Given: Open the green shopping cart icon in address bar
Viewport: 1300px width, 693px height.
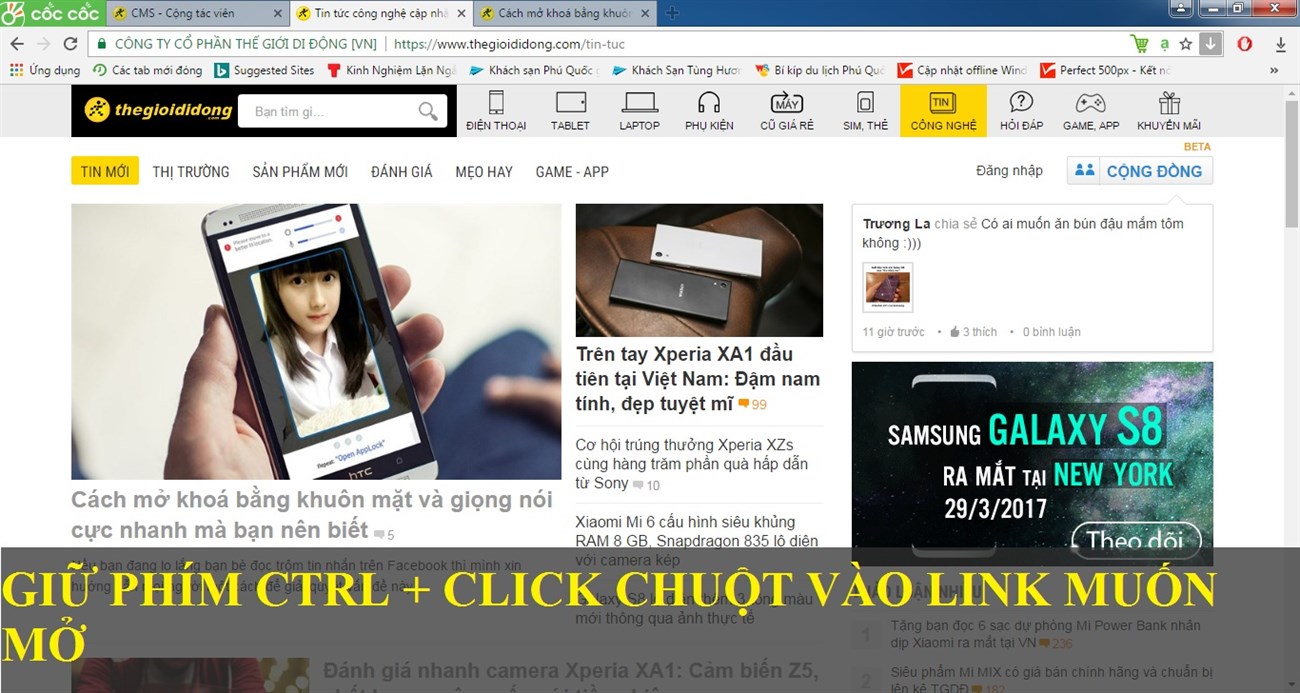Looking at the screenshot, I should pos(1139,44).
